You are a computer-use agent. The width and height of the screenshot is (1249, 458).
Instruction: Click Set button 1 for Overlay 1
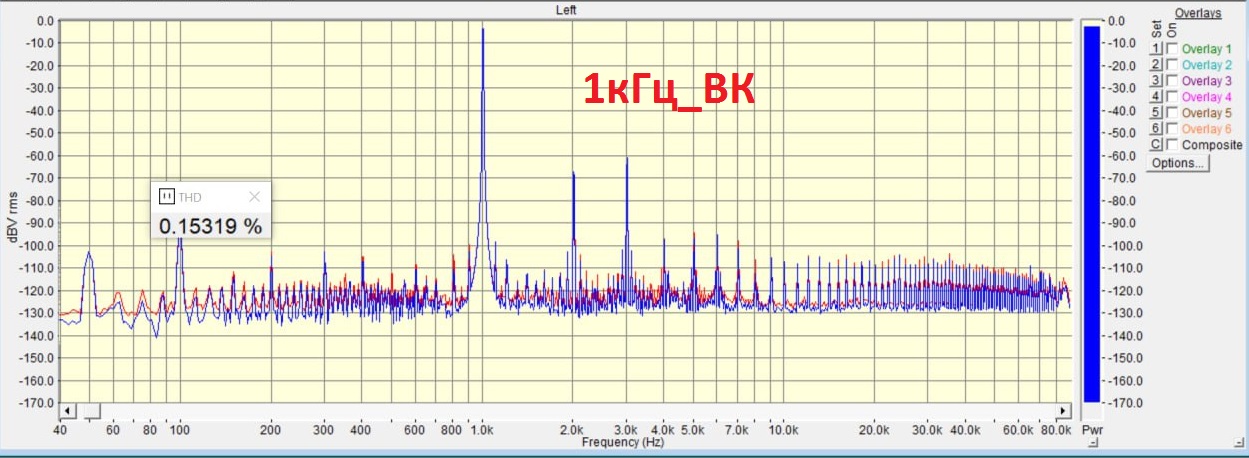tap(1155, 49)
